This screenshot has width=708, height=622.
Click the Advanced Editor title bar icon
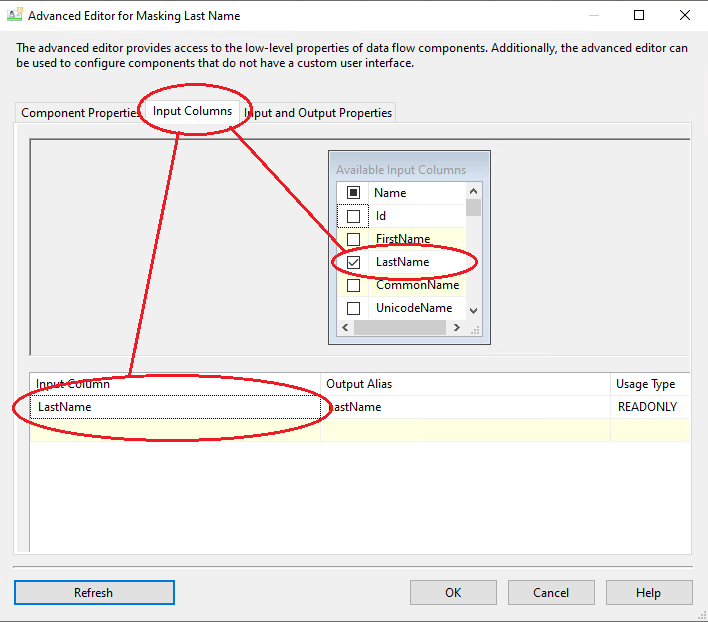tap(15, 16)
